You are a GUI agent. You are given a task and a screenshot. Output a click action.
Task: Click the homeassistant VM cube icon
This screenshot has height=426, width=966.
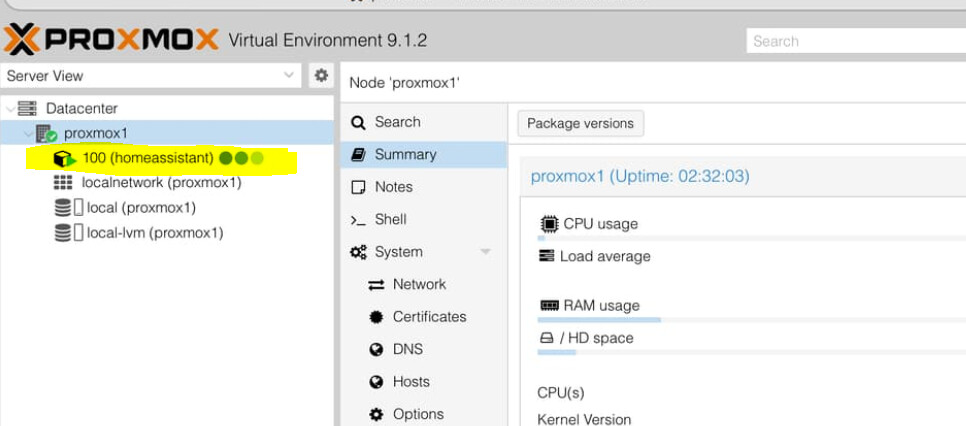click(x=64, y=159)
